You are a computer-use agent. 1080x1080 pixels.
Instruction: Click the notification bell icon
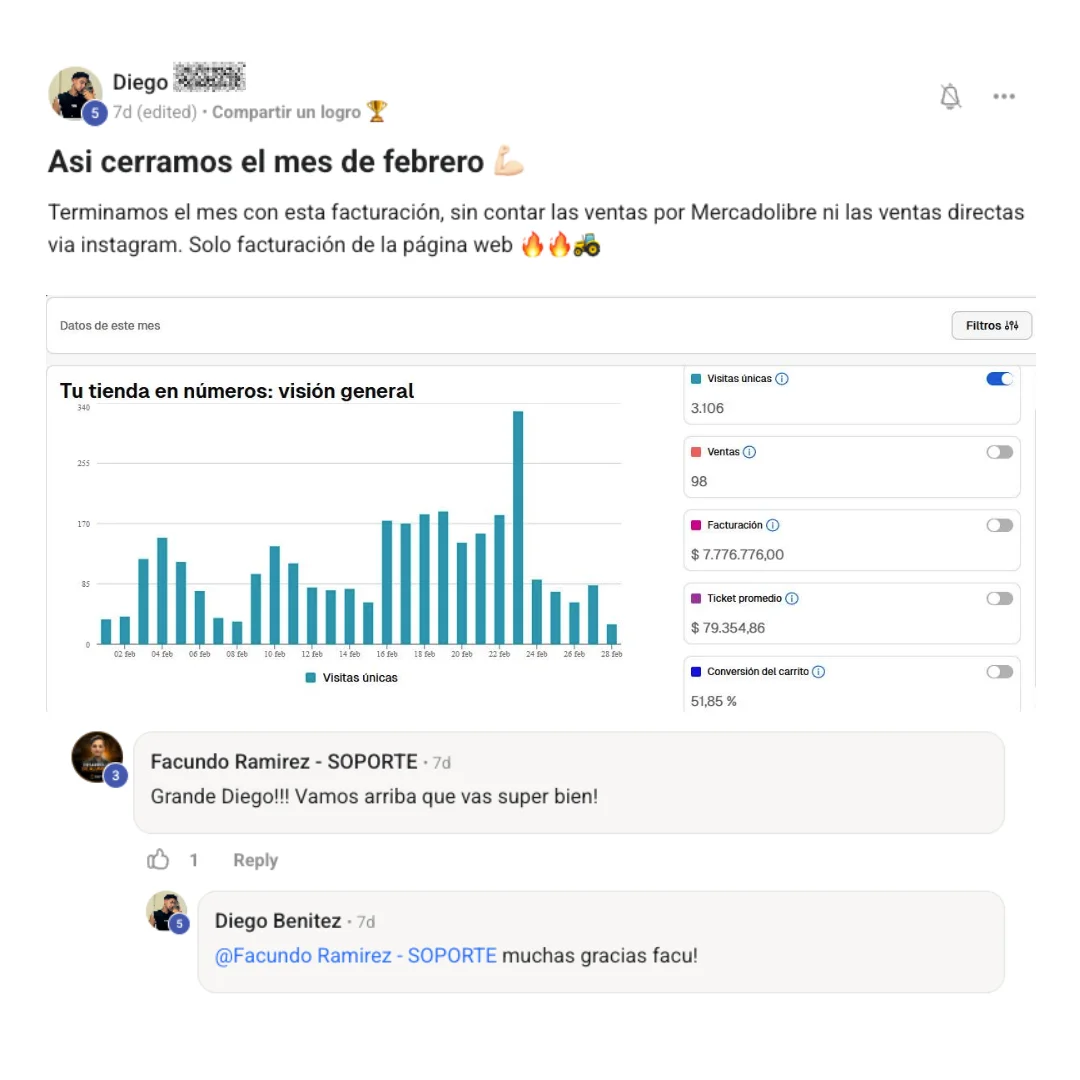pyautogui.click(x=950, y=97)
